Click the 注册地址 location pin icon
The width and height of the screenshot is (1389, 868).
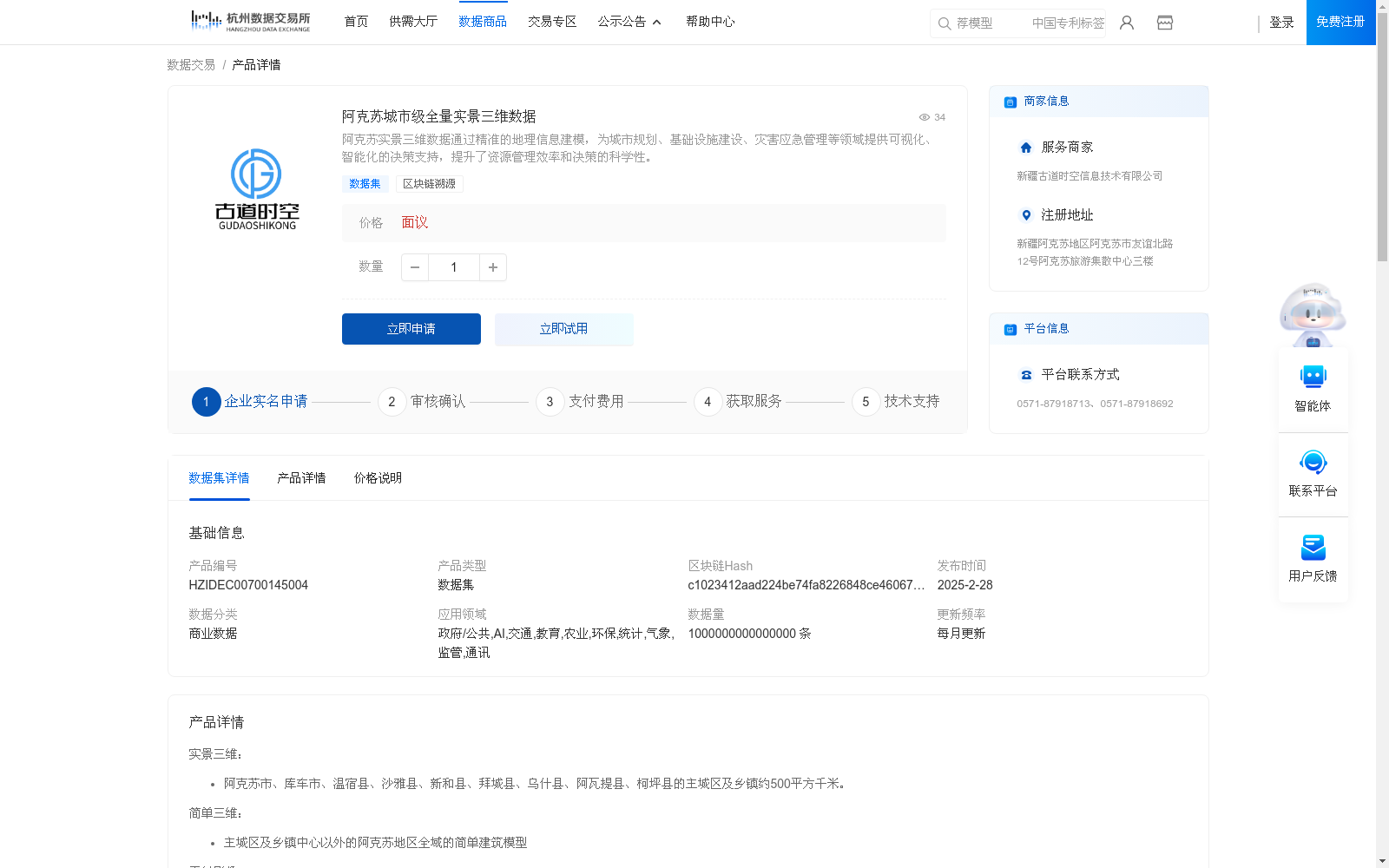[1026, 215]
